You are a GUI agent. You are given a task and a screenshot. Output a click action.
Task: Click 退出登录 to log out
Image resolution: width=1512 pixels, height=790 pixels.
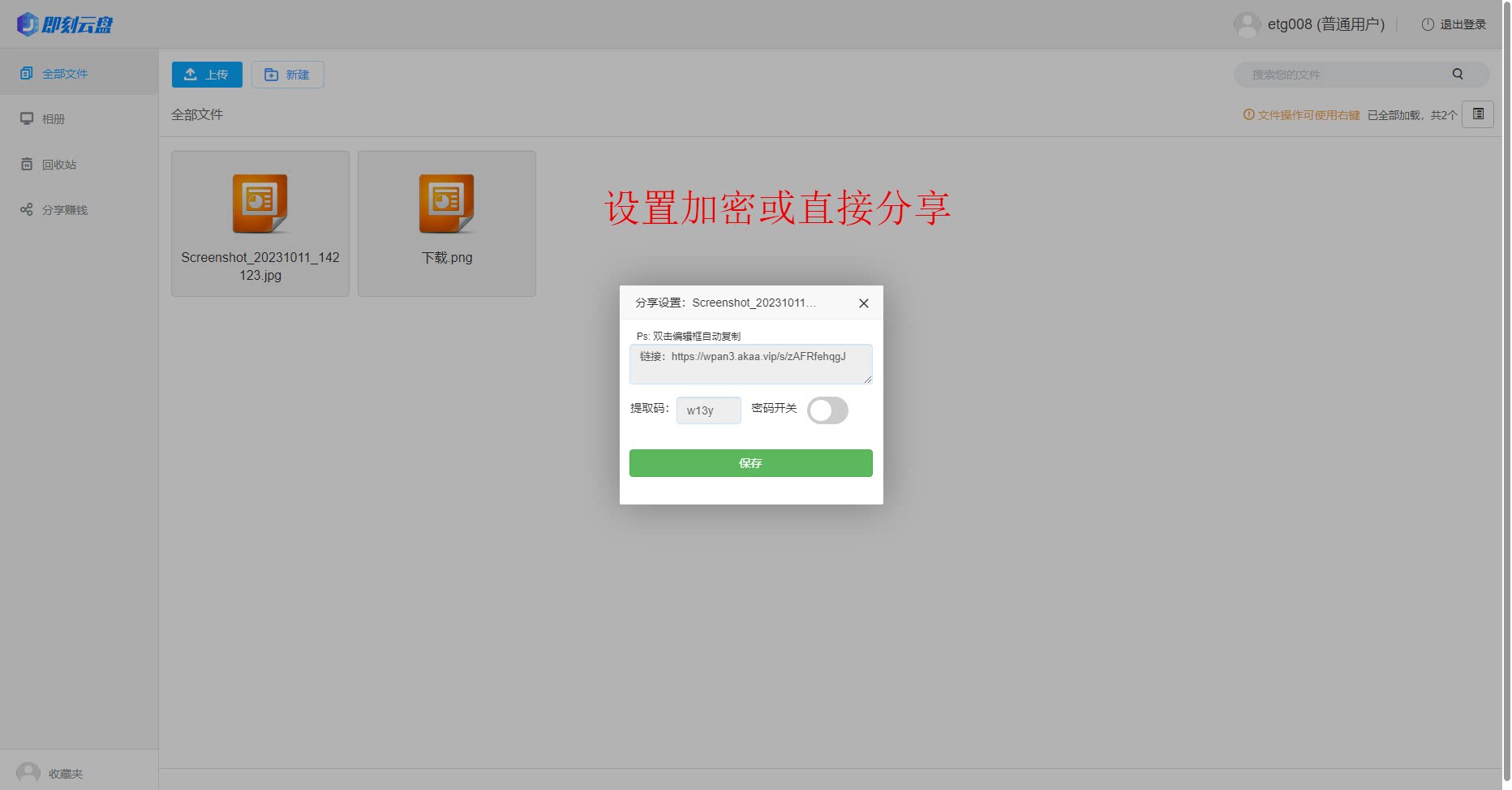click(x=1462, y=24)
